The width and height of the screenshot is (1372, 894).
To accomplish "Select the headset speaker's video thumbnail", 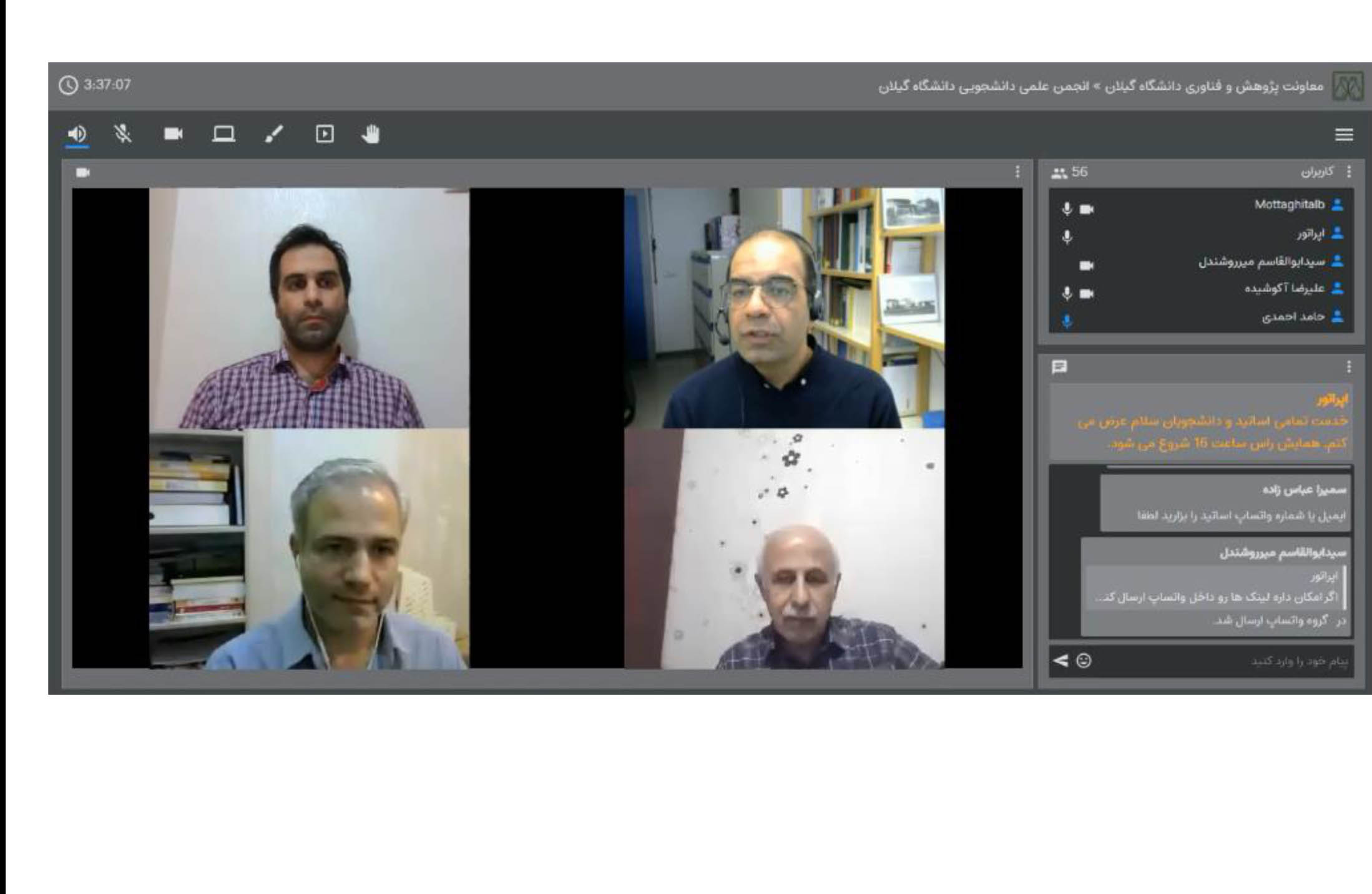I will point(784,308).
